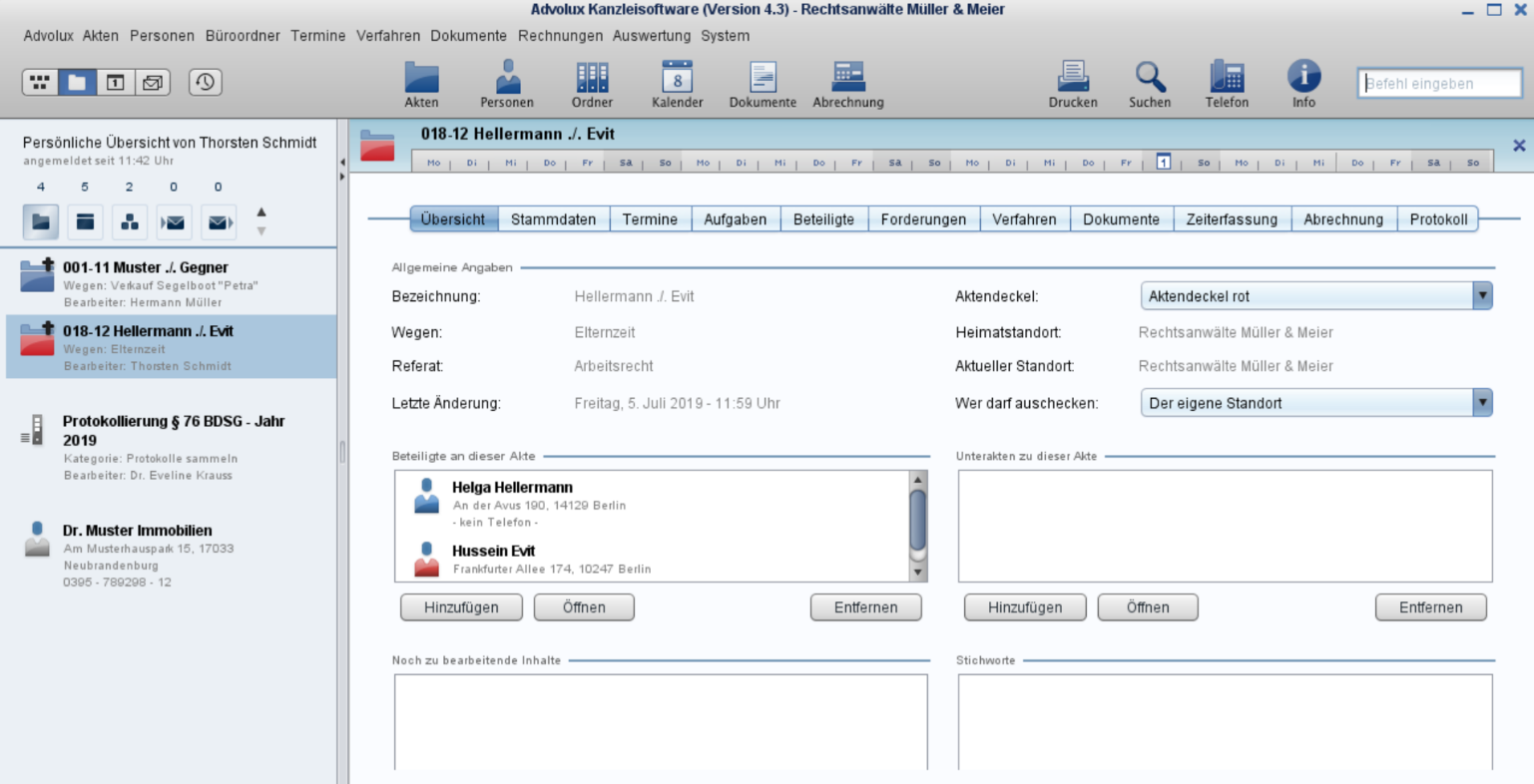Open the Auswertung menu
1534x784 pixels.
point(652,36)
